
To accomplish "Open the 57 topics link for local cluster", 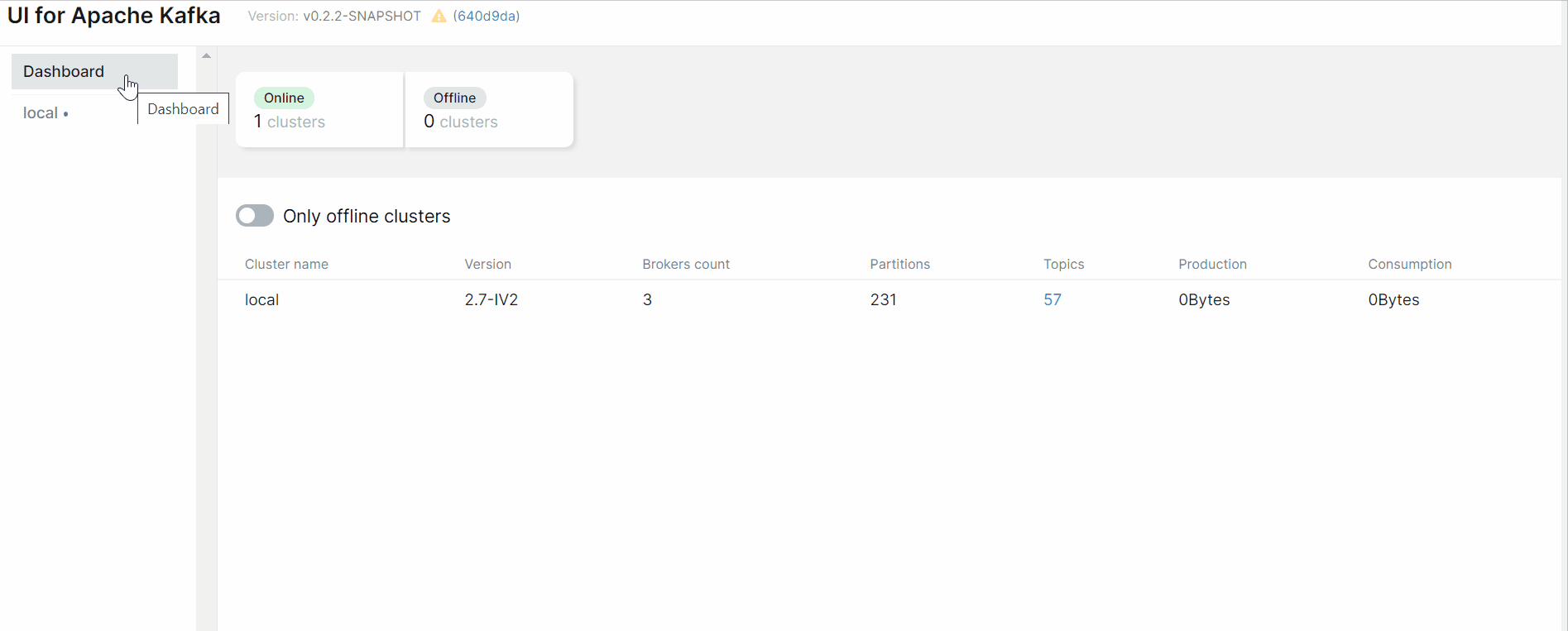I will 1052,299.
